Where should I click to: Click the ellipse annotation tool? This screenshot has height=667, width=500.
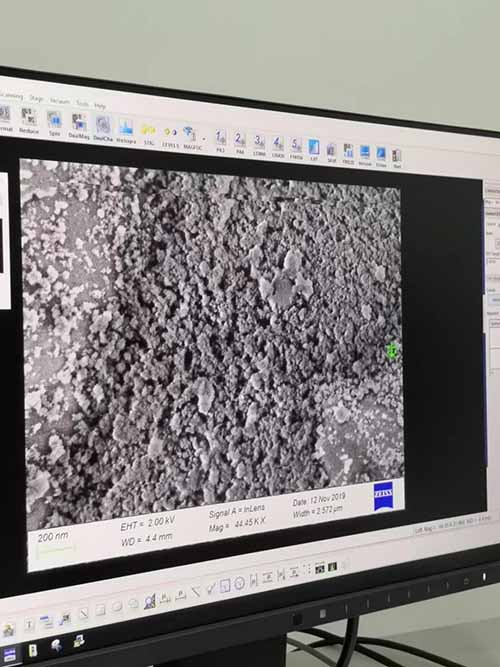[117, 607]
